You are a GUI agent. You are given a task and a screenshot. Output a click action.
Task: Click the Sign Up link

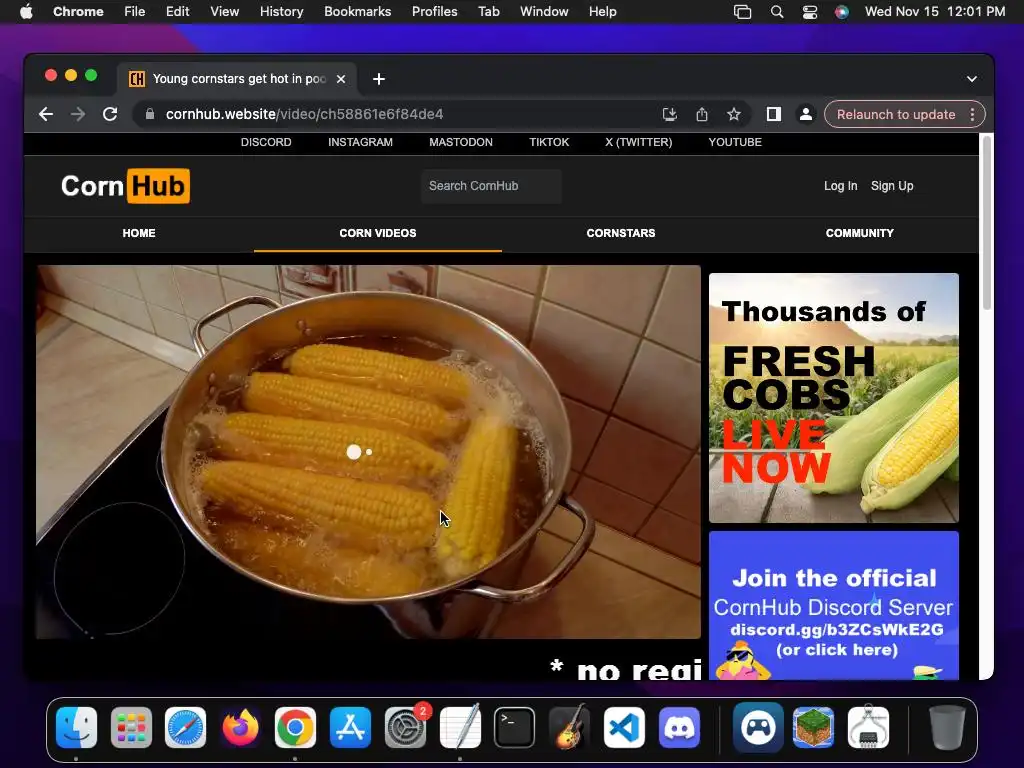(892, 186)
